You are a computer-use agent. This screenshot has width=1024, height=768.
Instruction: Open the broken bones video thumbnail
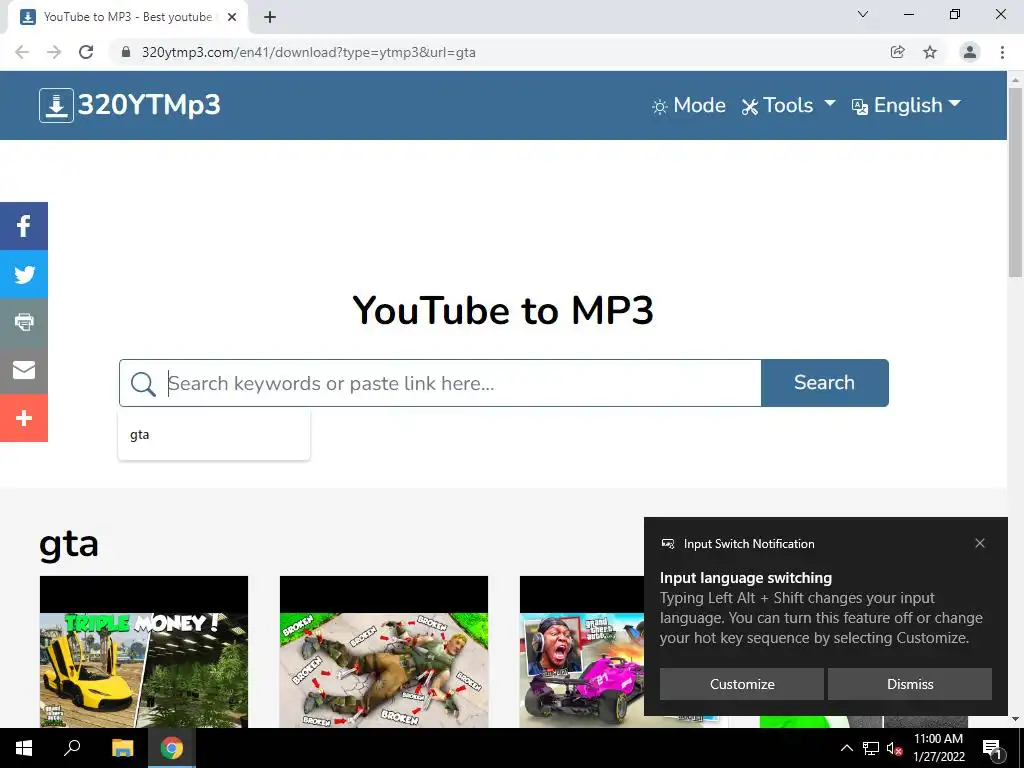click(x=384, y=652)
